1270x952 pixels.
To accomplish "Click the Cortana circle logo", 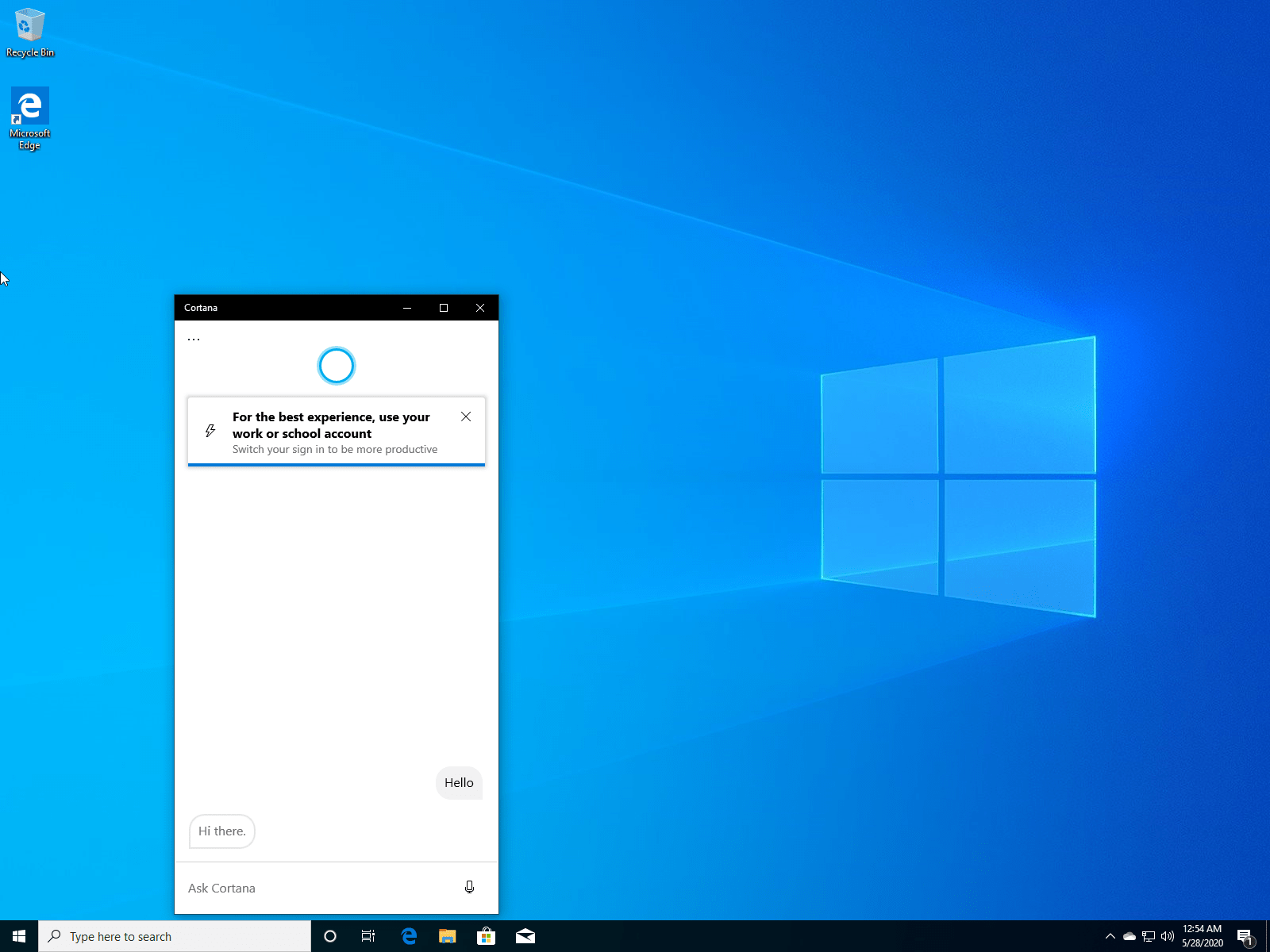I will coord(336,366).
